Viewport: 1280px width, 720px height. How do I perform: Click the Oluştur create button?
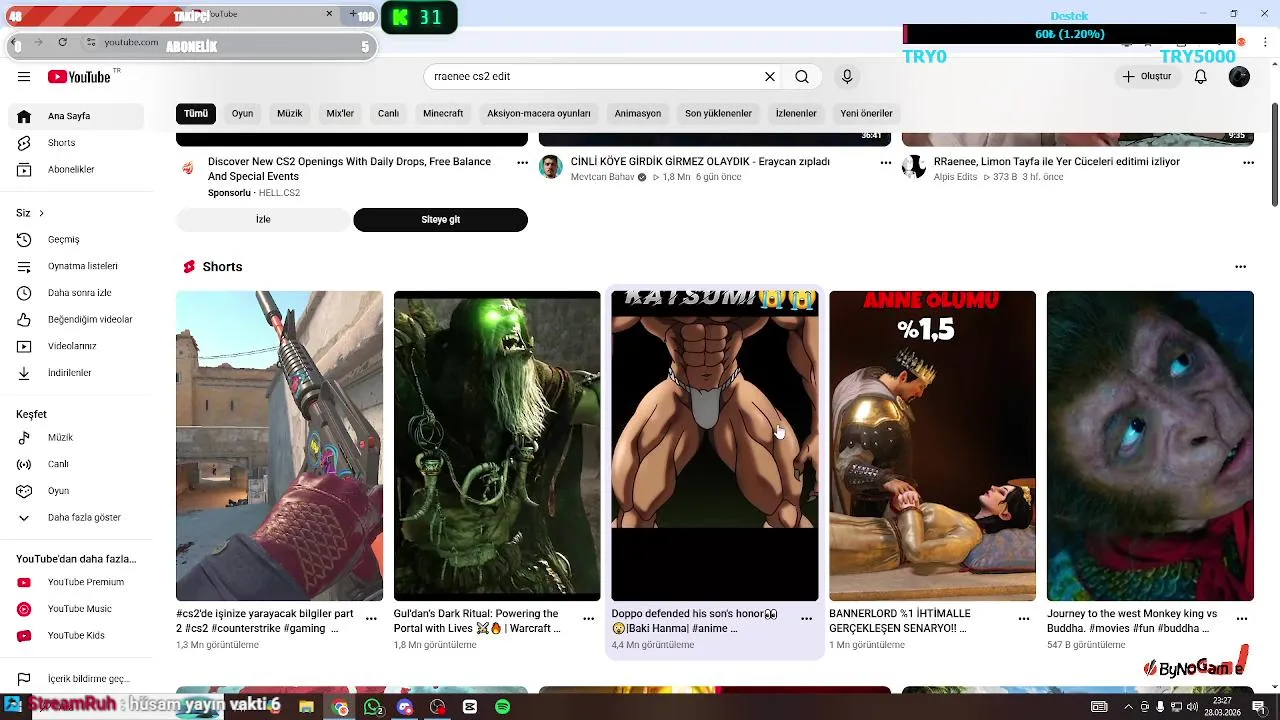pos(1146,77)
